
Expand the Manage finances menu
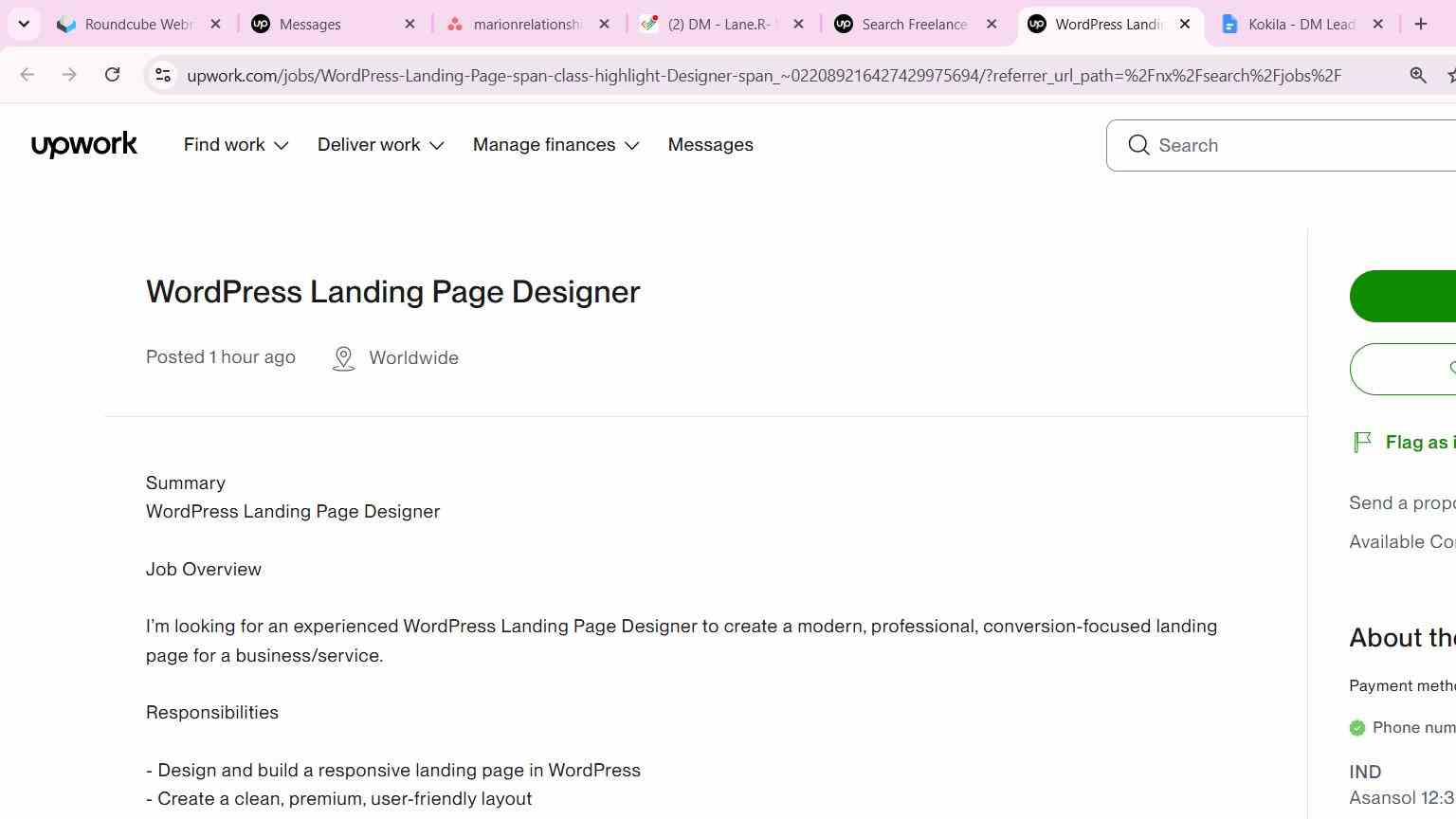coord(556,145)
